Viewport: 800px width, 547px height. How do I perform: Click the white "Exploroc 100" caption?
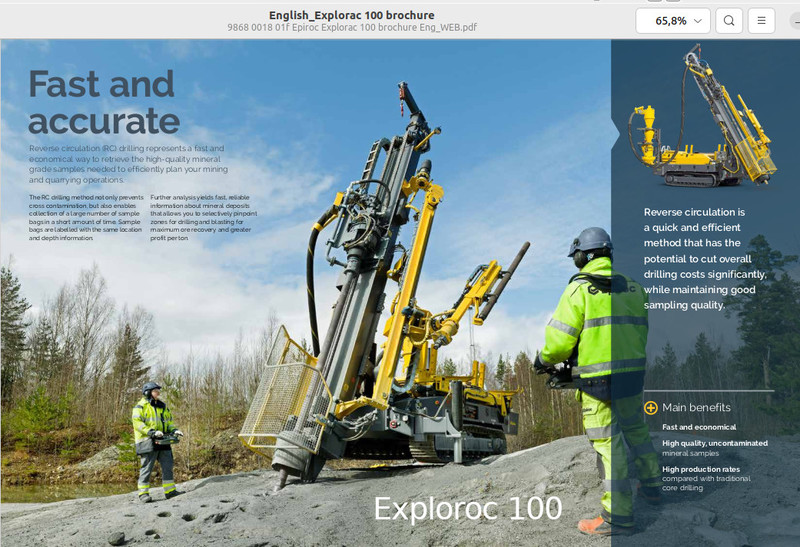[467, 508]
